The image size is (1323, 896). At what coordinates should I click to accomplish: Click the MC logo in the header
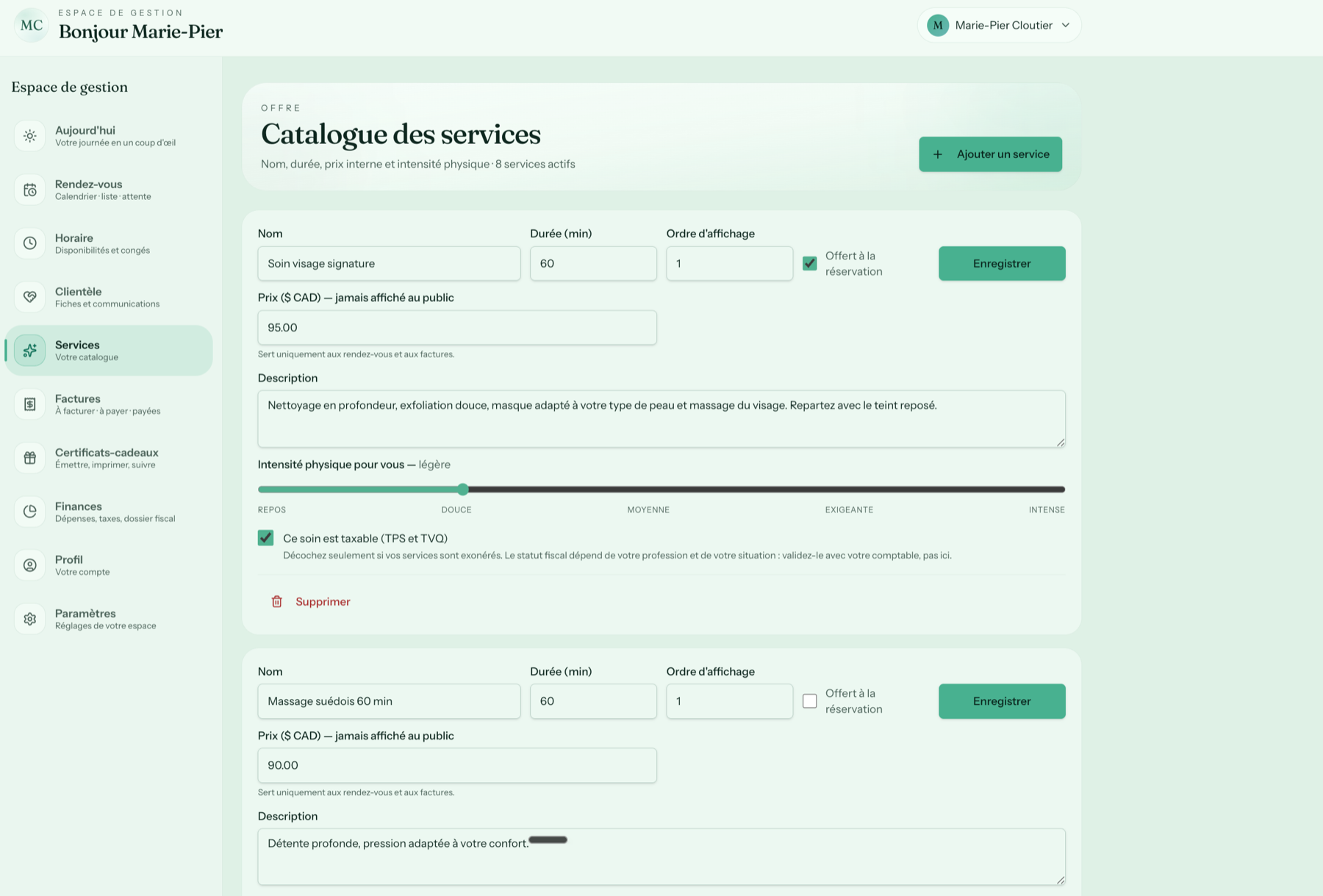[31, 25]
